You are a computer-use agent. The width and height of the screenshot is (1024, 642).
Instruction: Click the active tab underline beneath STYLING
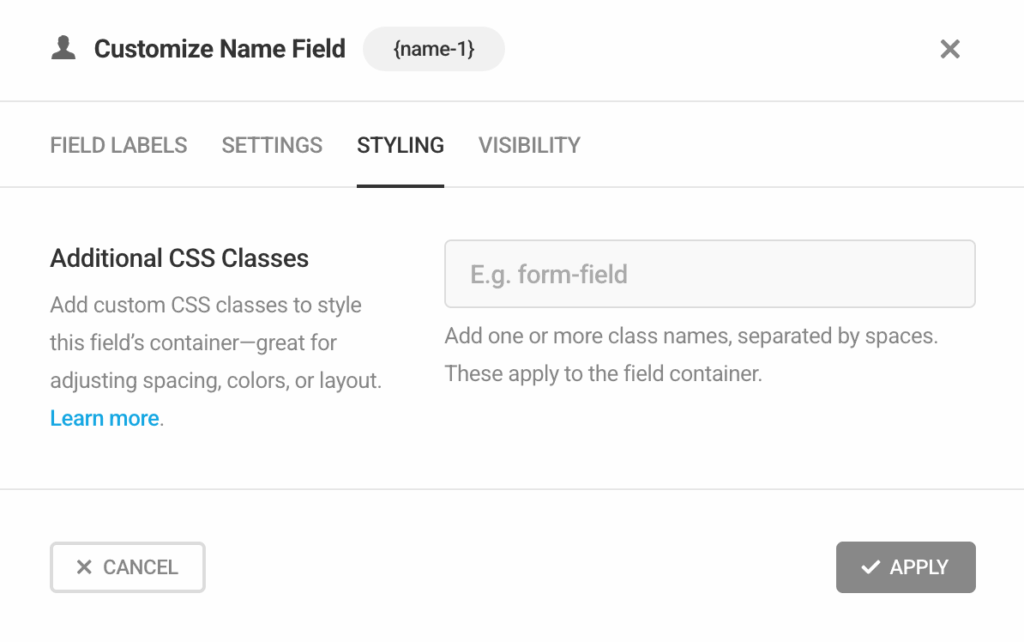(399, 184)
